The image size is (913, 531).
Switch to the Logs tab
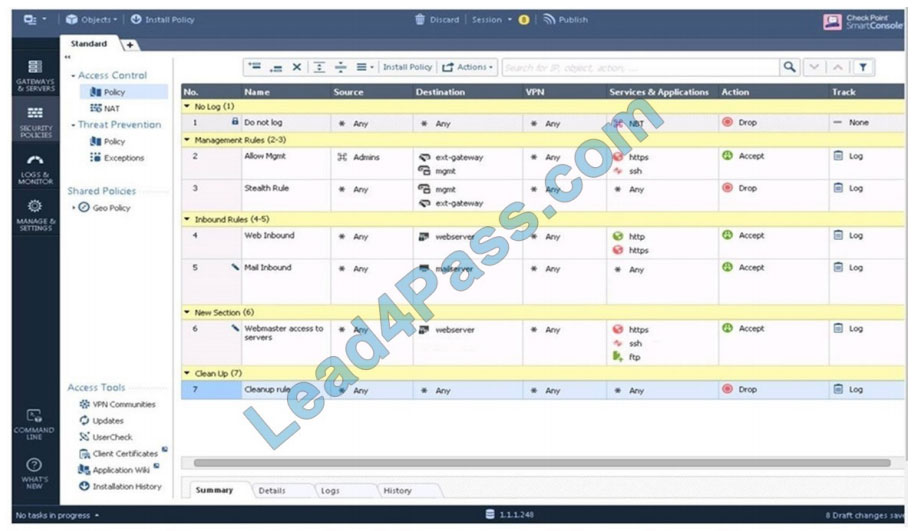pyautogui.click(x=330, y=491)
